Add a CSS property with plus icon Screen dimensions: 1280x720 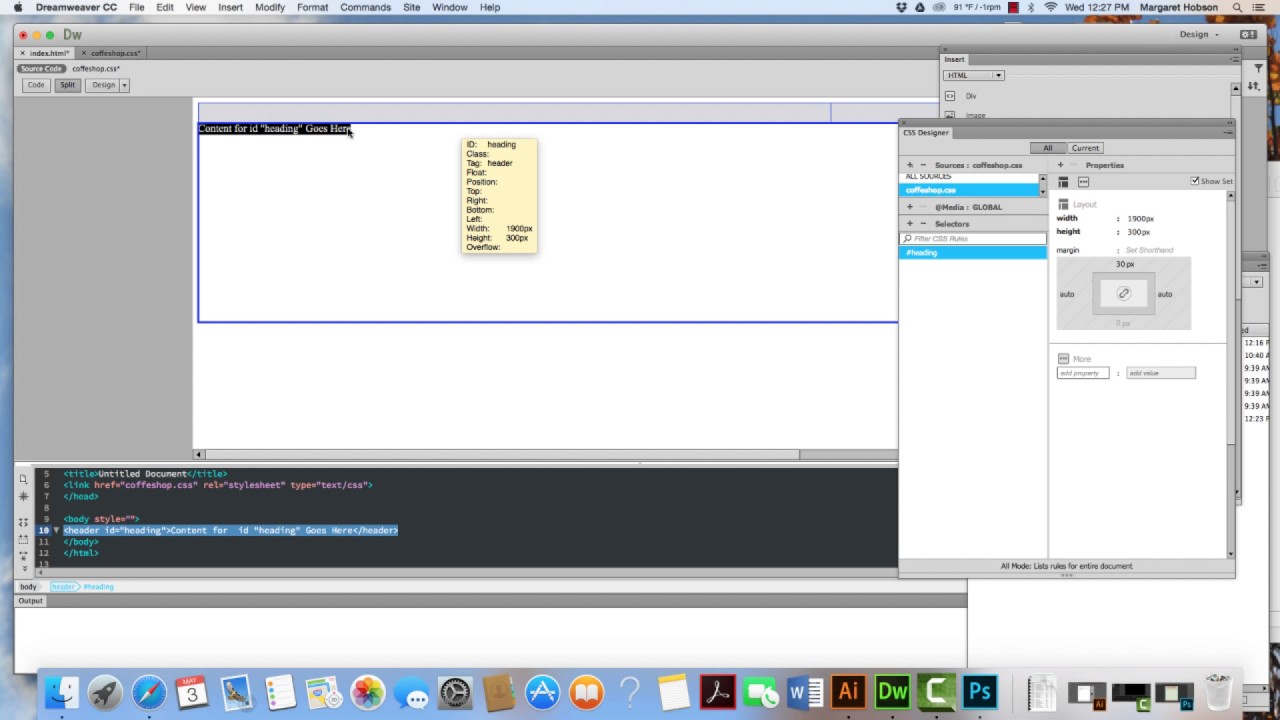coord(1061,165)
